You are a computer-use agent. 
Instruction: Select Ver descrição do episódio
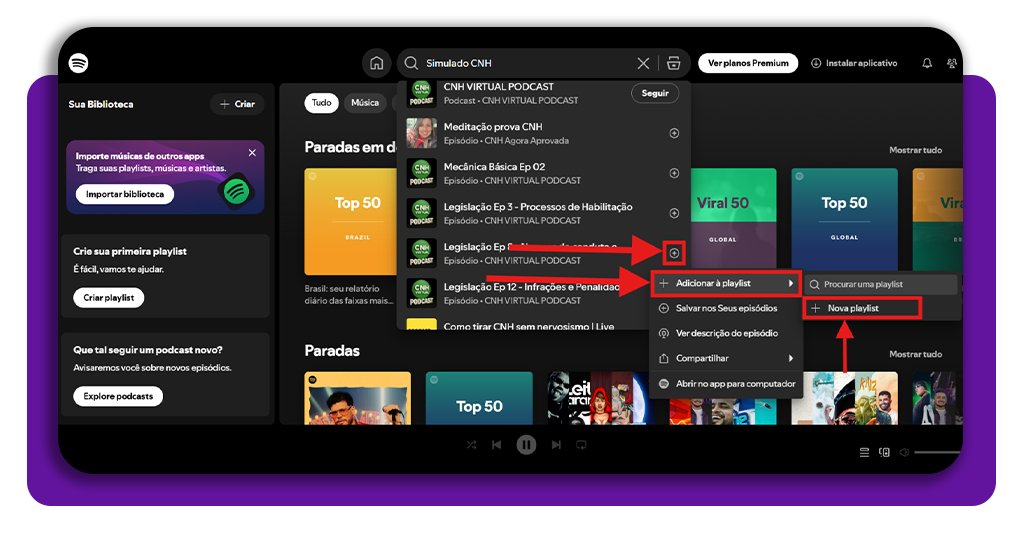pyautogui.click(x=726, y=333)
